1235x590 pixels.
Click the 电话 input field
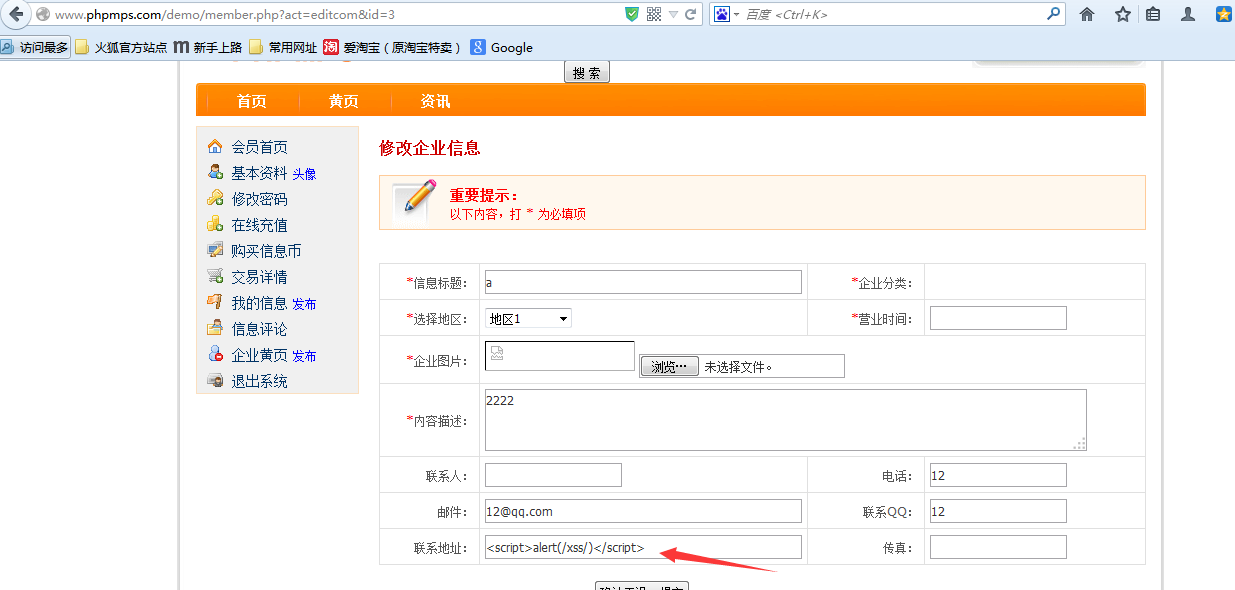coord(998,475)
